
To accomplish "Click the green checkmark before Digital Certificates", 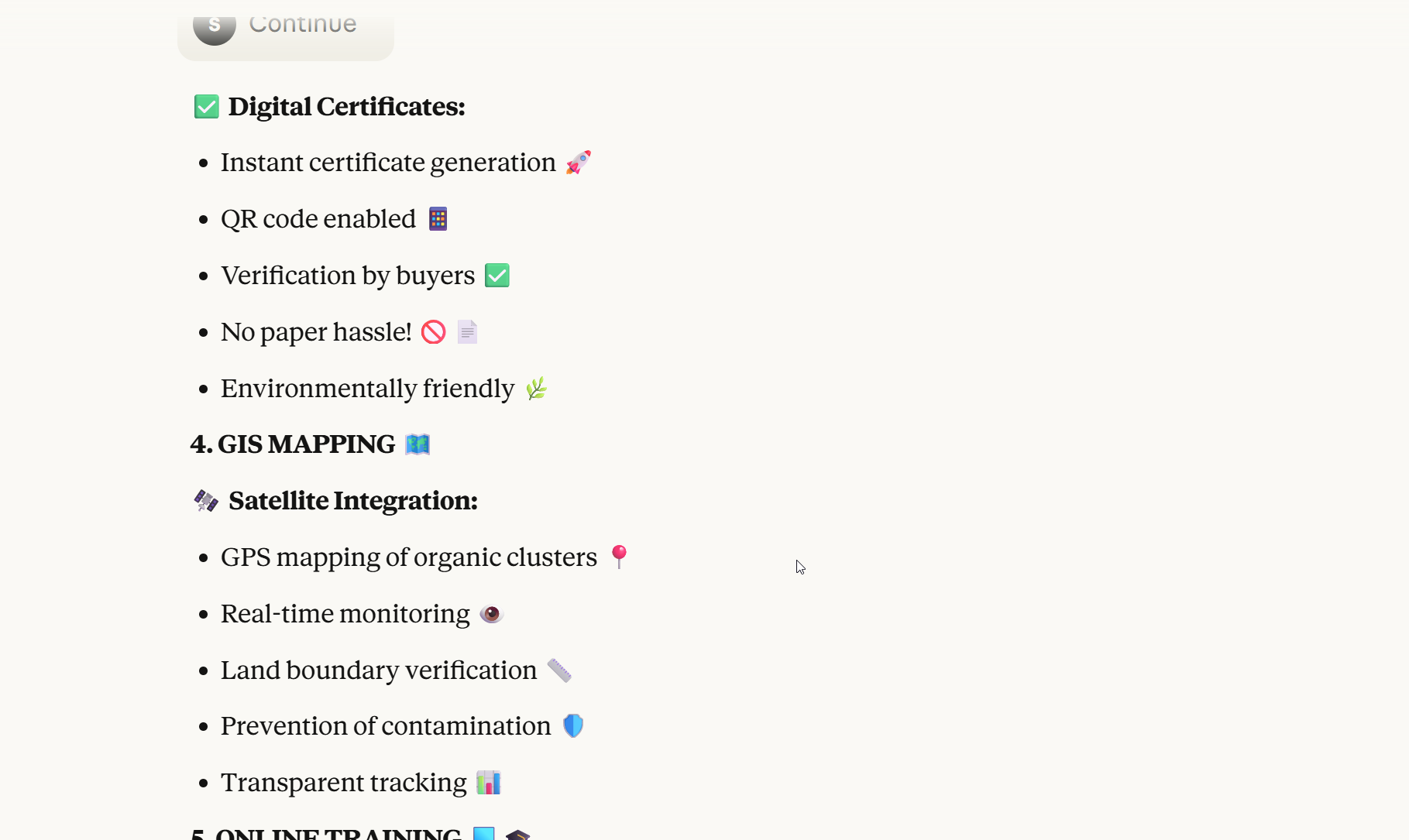I will 206,107.
